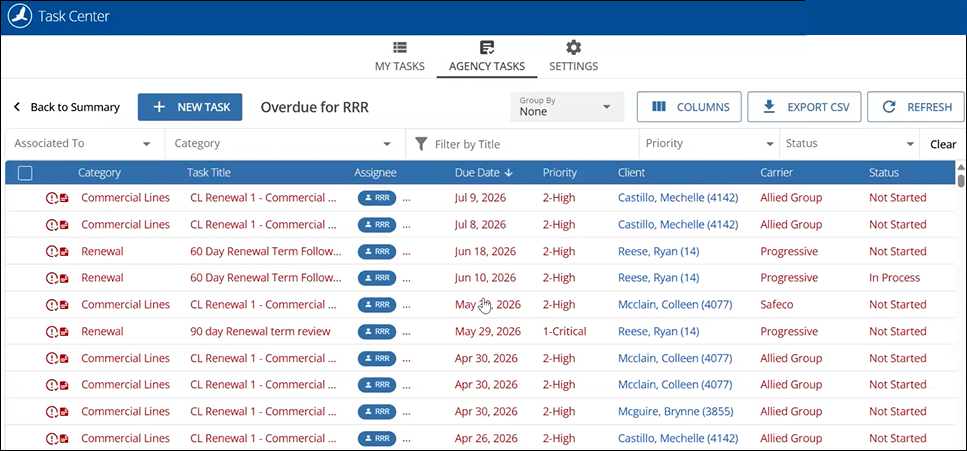Click the Assignee column header
Viewport: 967px width, 451px height.
coord(375,173)
